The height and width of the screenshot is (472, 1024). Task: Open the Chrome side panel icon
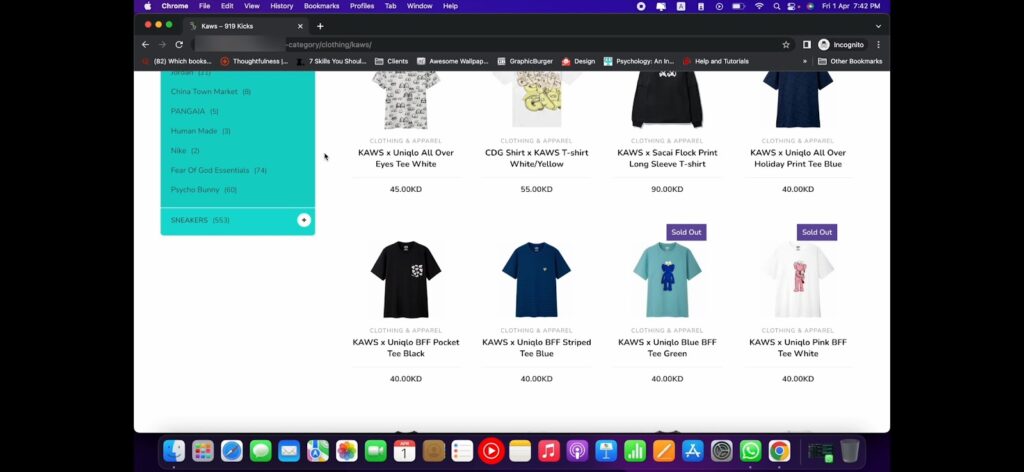coord(807,44)
